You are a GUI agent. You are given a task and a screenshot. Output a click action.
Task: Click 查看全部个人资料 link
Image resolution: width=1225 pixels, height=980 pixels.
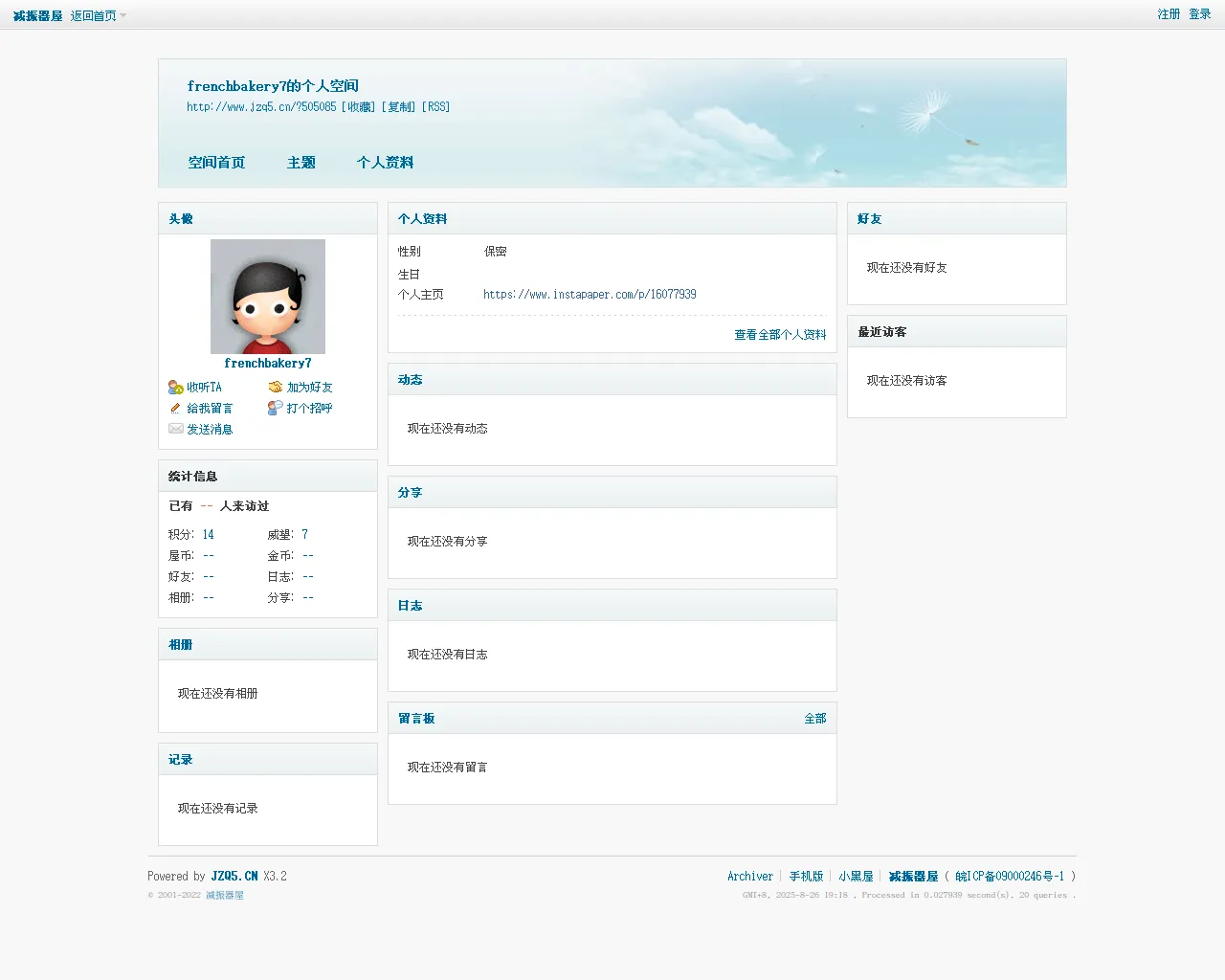(780, 335)
